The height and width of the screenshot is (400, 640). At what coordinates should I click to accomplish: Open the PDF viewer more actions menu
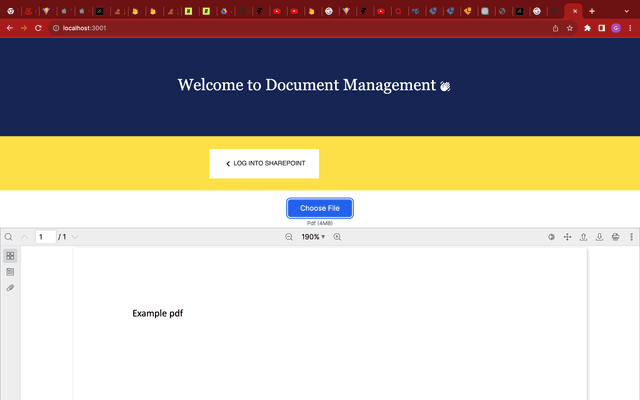tap(631, 237)
